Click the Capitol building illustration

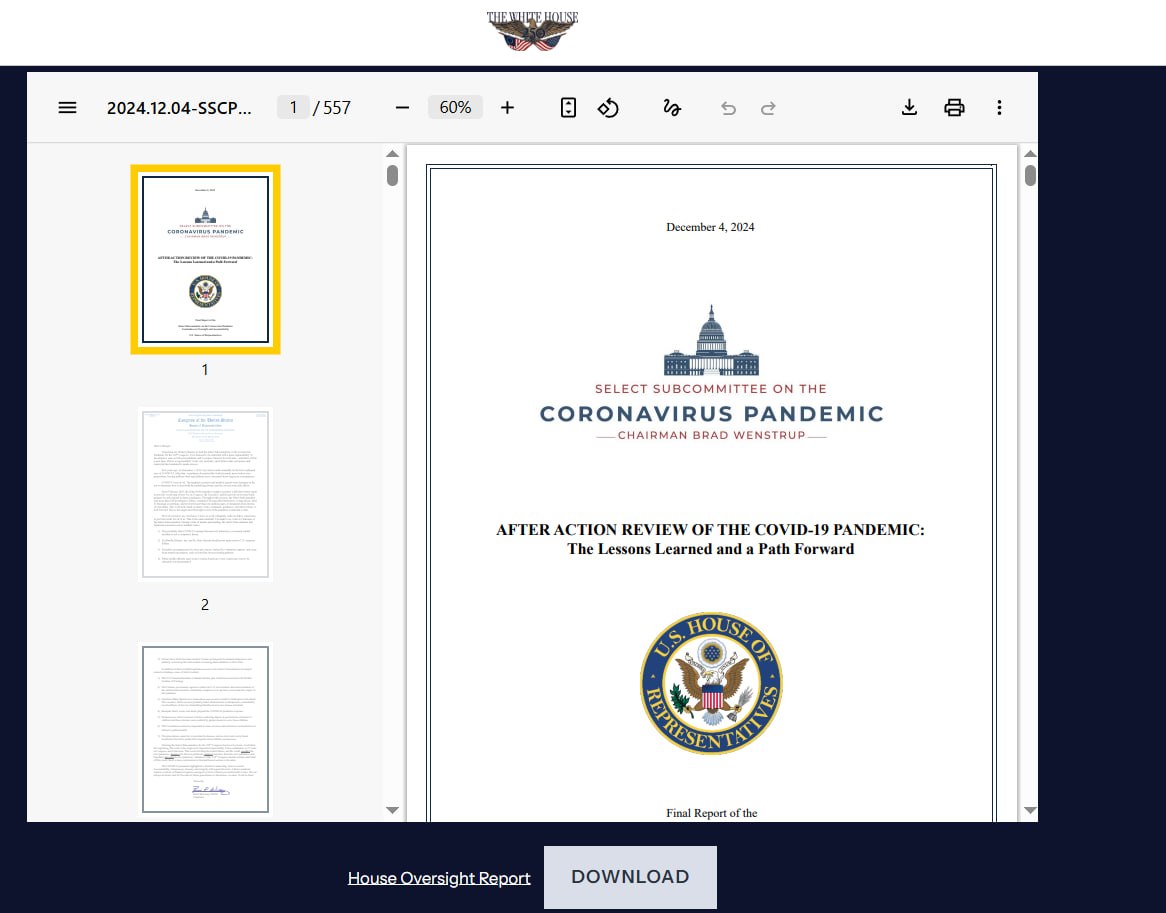711,340
